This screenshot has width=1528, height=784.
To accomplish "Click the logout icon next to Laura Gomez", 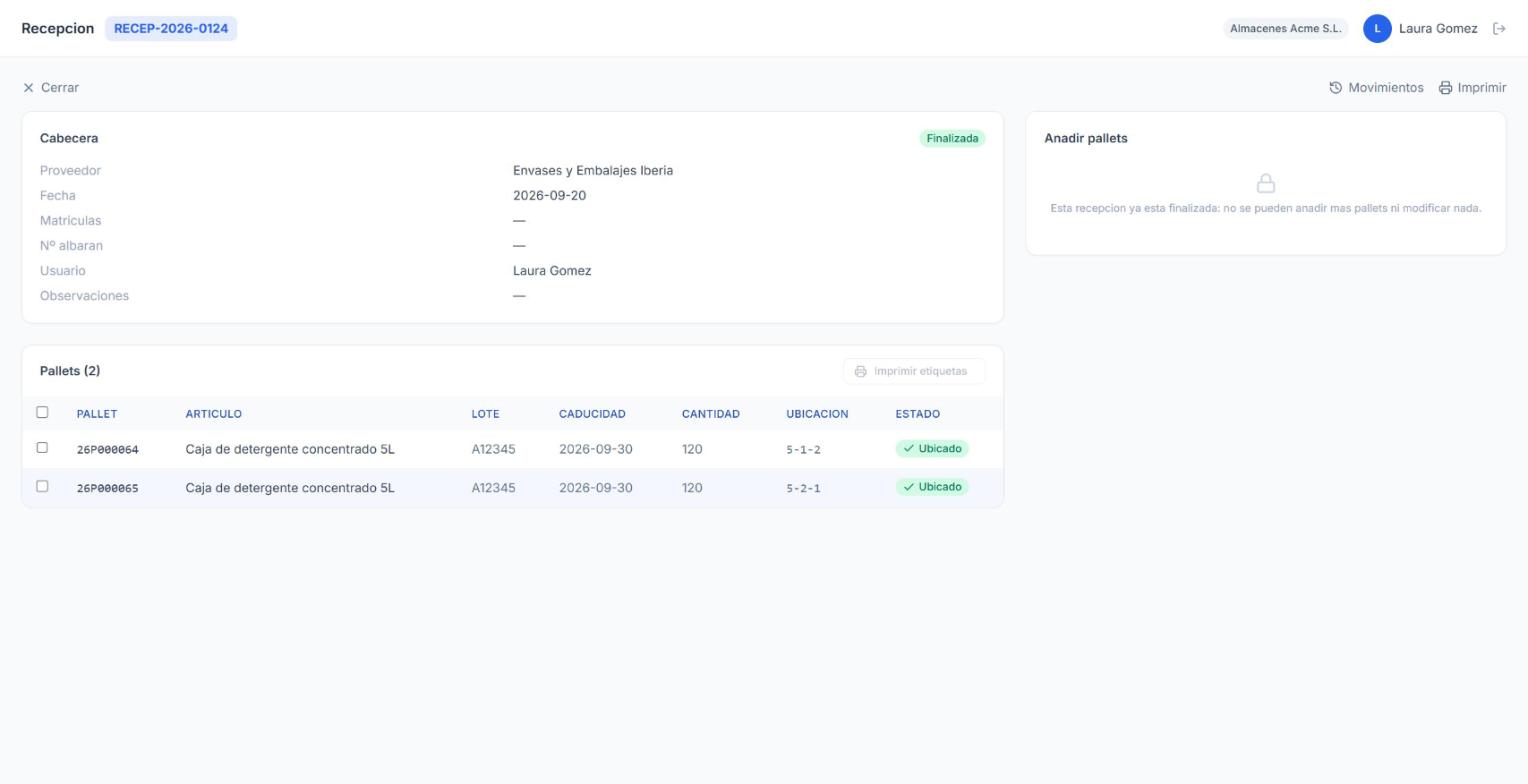I will (x=1499, y=29).
